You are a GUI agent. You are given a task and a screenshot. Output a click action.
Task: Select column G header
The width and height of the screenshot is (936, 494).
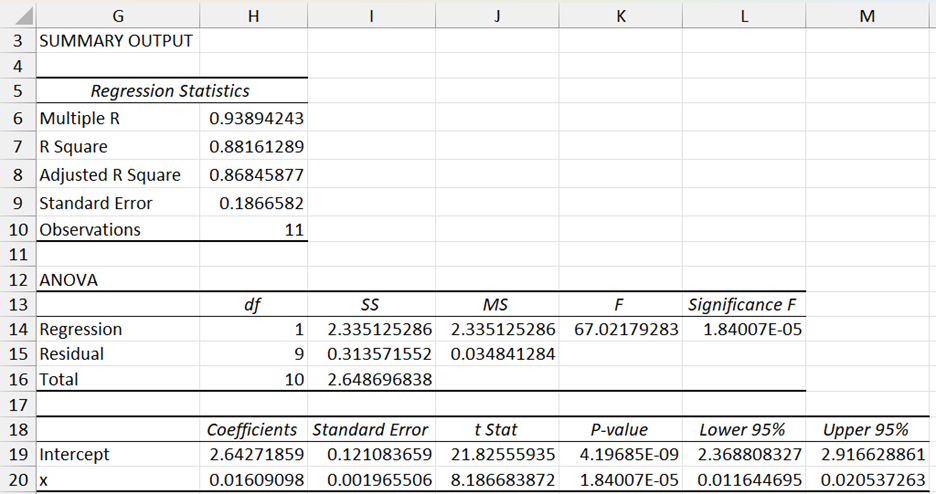point(118,15)
